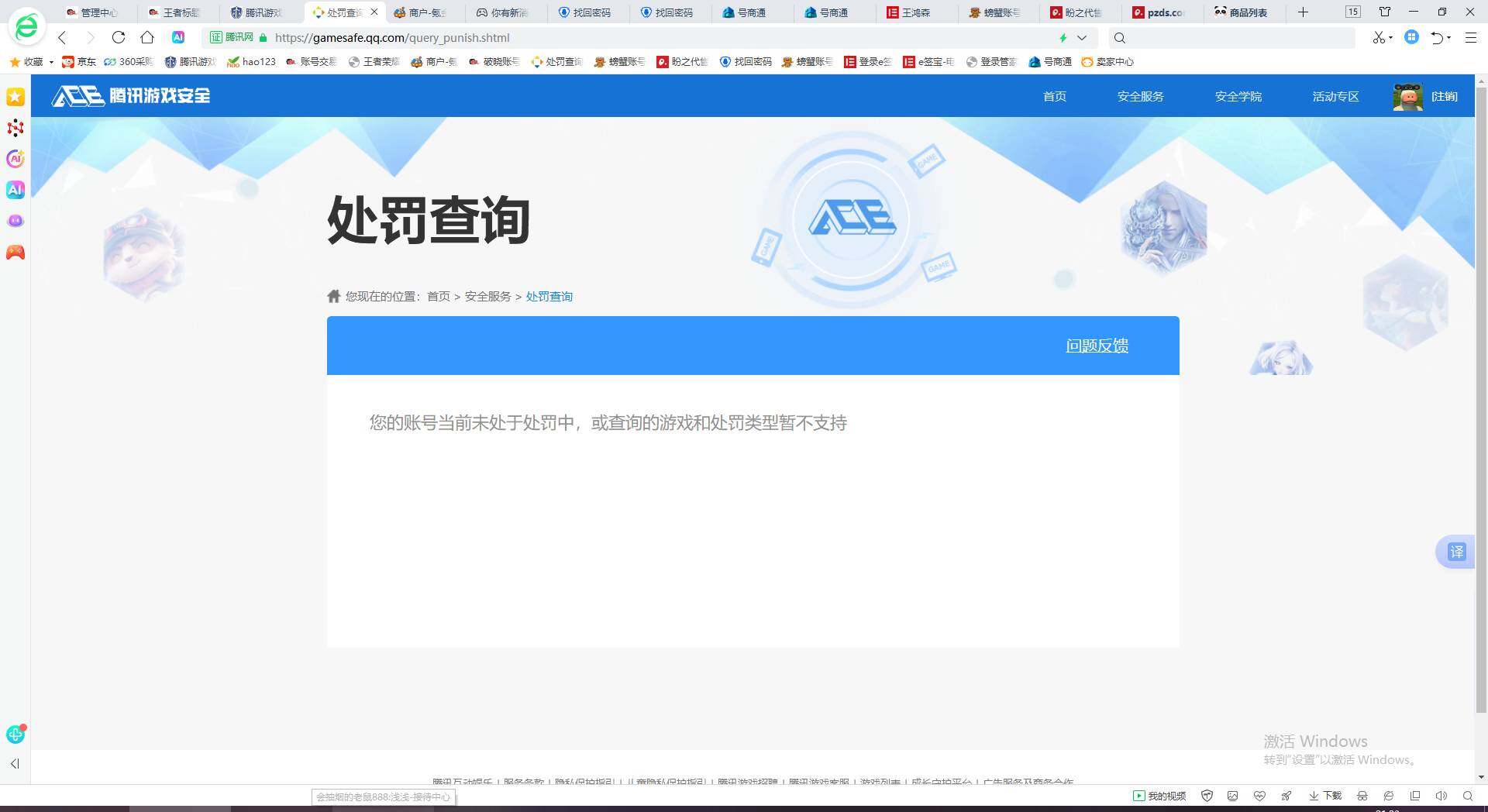
Task: Expand the address bar dropdown arrow
Action: point(1082,37)
